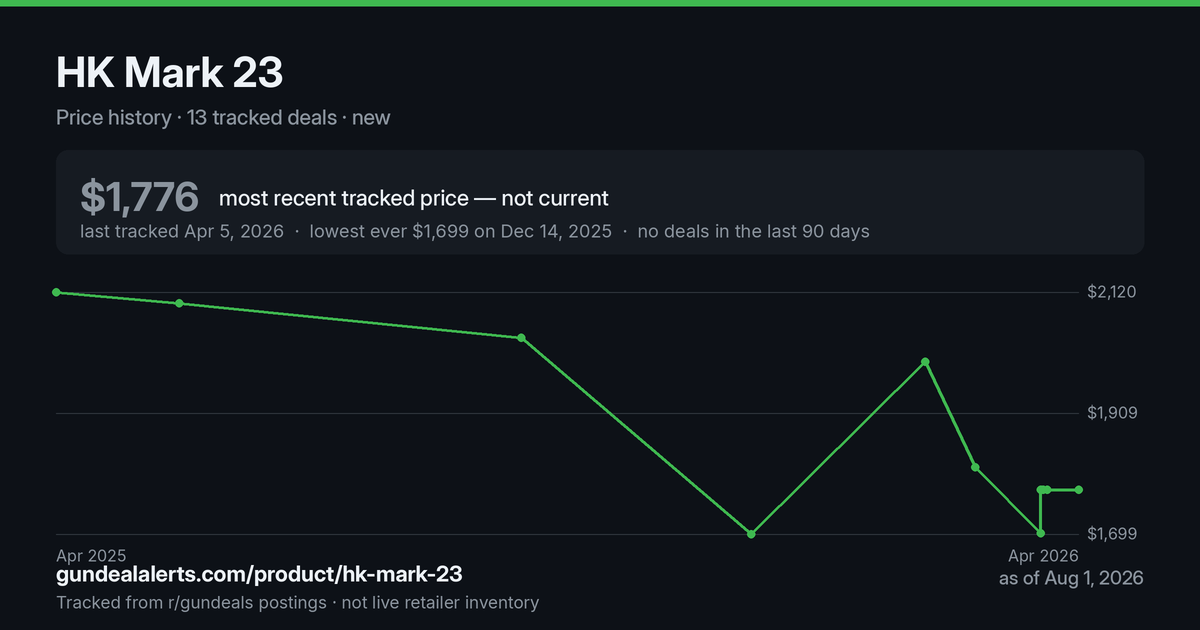Screen dimensions: 1200x630
Task: Select the bottom data point near Apr 2026
Action: 1041,534
